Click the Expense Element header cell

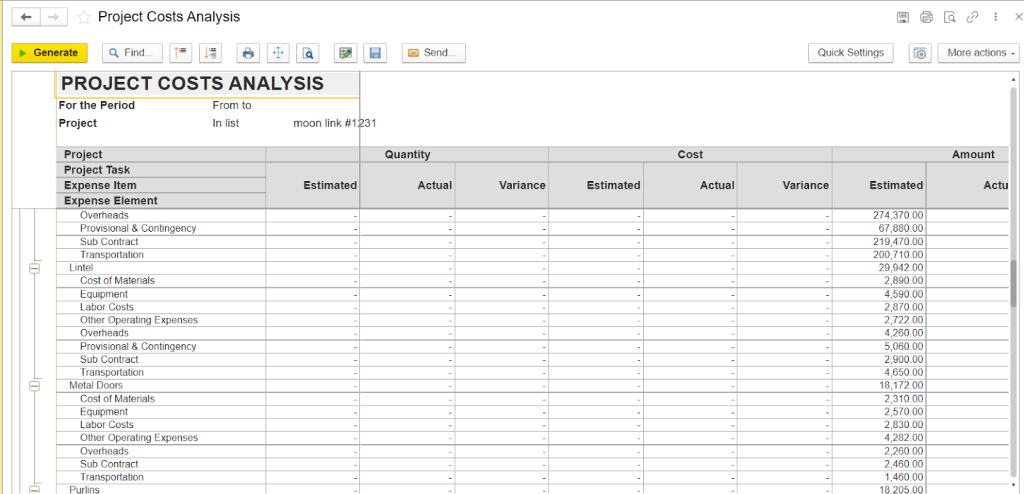pos(161,201)
